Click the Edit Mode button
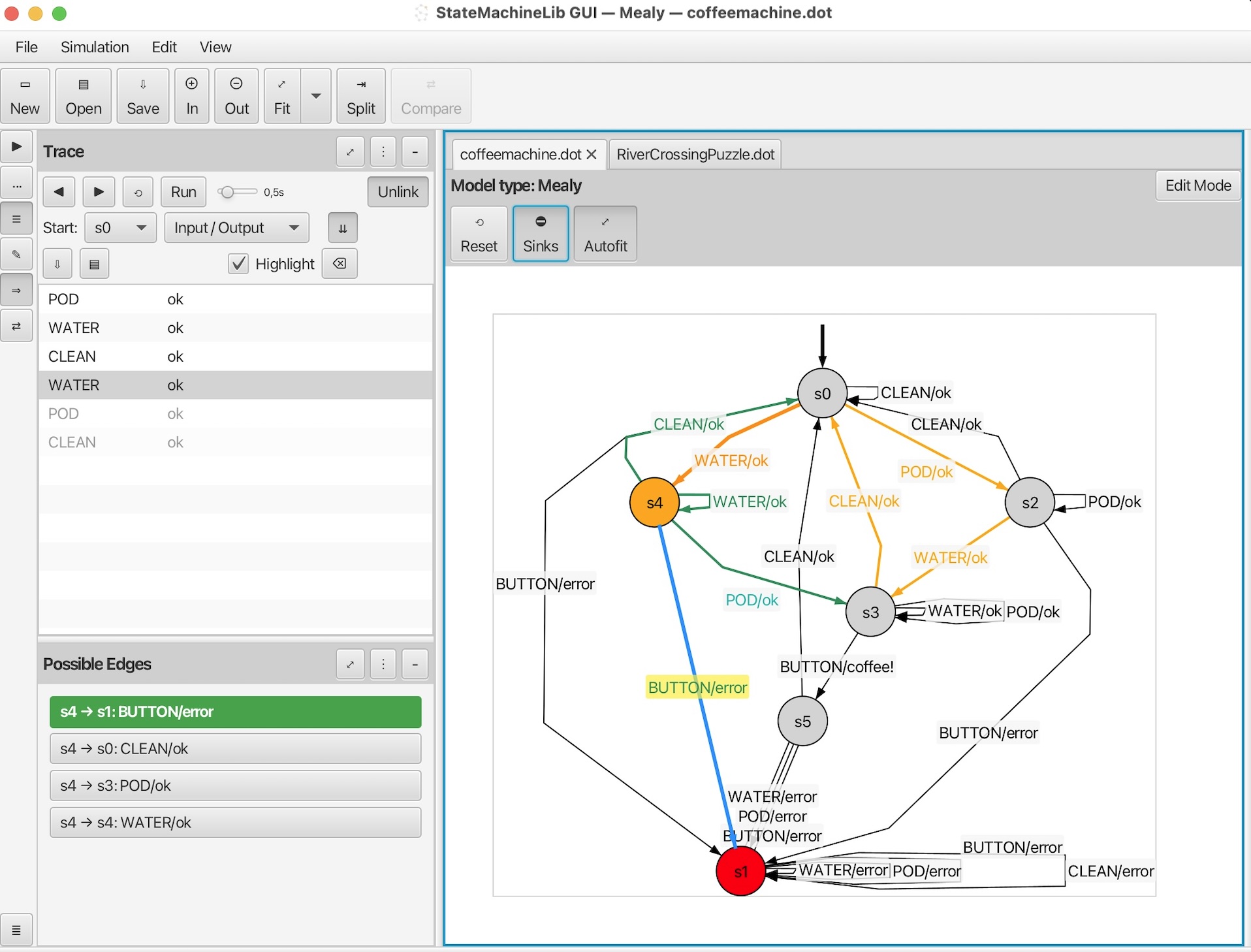Viewport: 1251px width, 952px height. 1198,185
